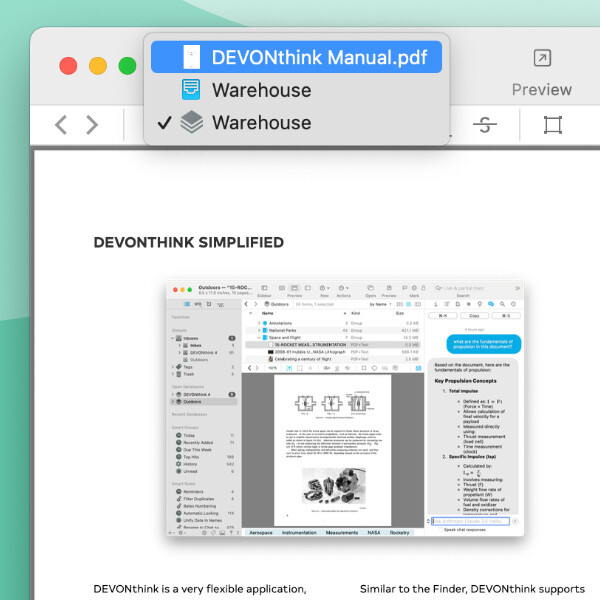Click the DEVONTHINK SIMPLIFIED heading

[x=188, y=242]
